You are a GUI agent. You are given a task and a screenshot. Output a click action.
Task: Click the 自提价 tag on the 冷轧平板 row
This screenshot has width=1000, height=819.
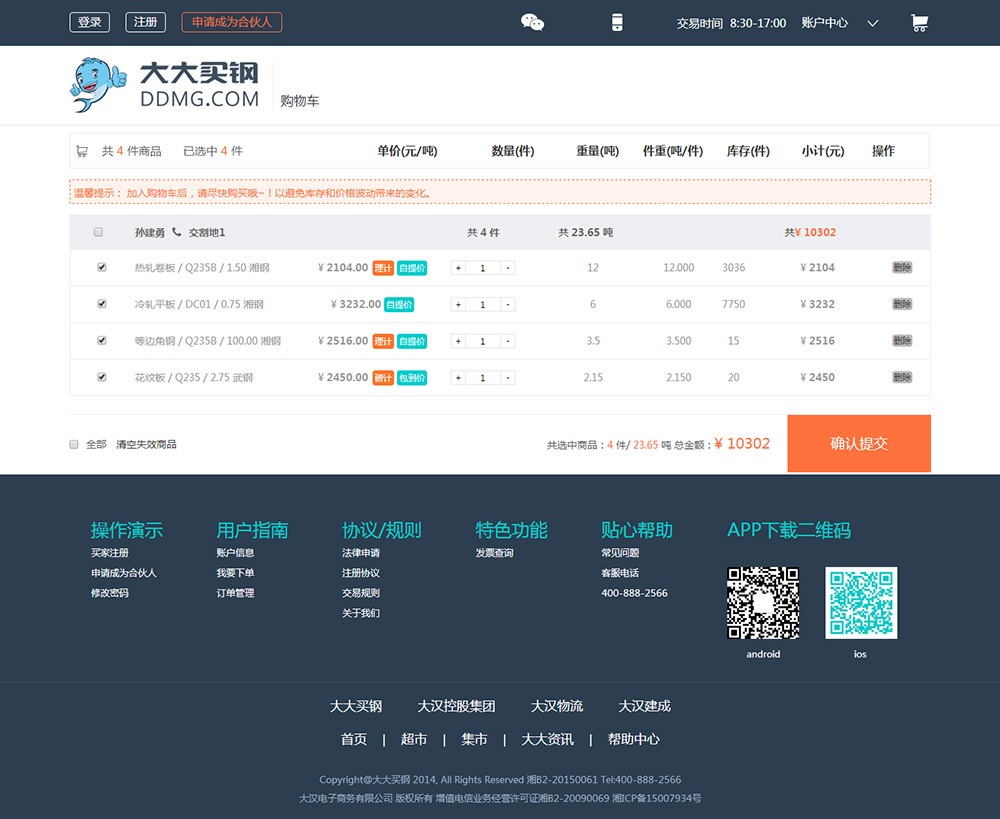(400, 304)
